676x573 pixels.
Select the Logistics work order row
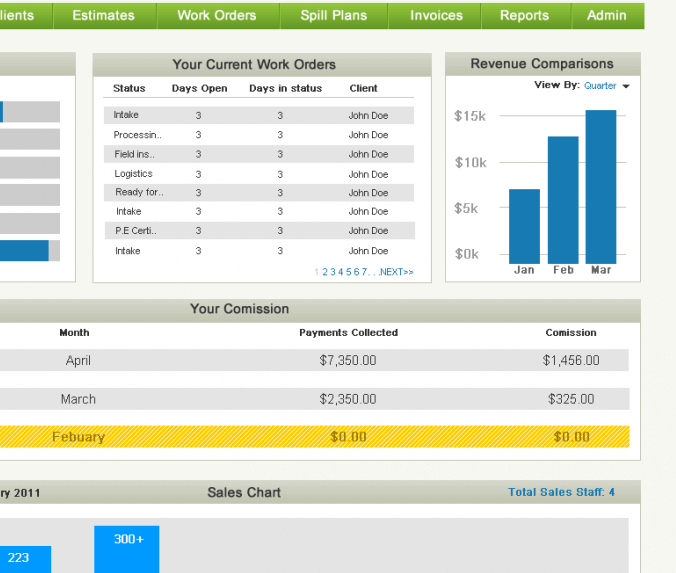pyautogui.click(x=258, y=174)
